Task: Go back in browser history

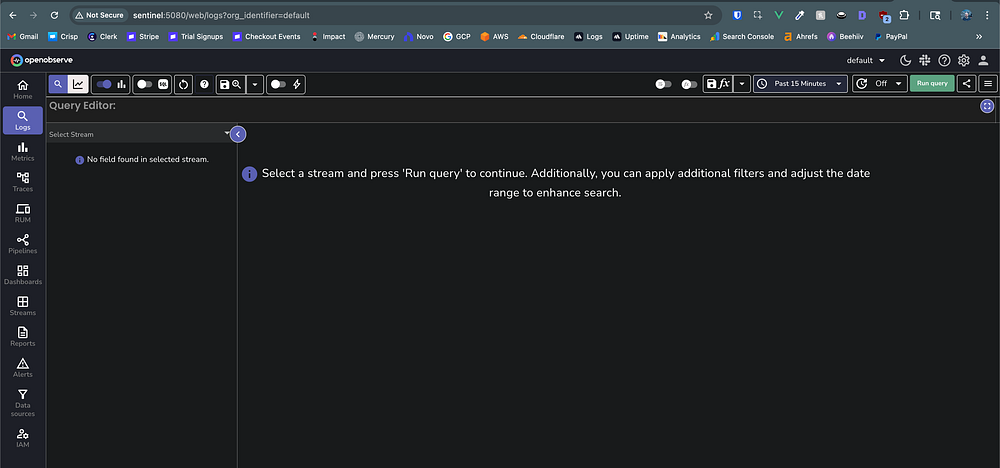Action: [x=13, y=15]
